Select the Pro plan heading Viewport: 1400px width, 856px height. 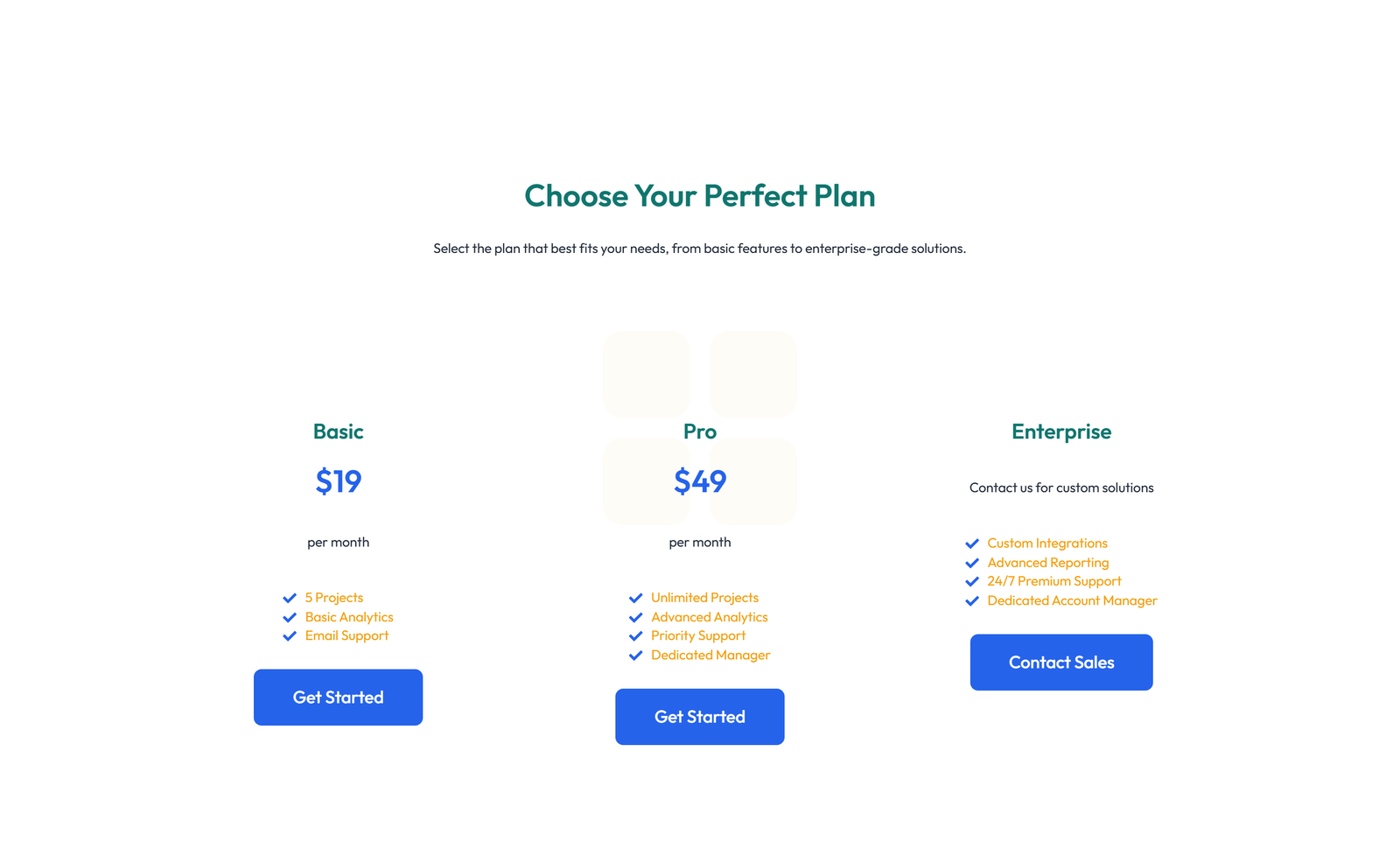699,432
